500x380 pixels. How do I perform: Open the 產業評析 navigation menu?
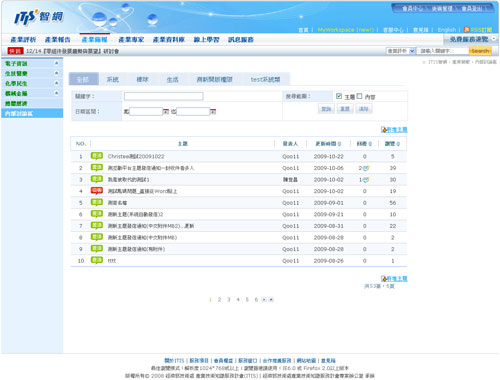pos(23,40)
